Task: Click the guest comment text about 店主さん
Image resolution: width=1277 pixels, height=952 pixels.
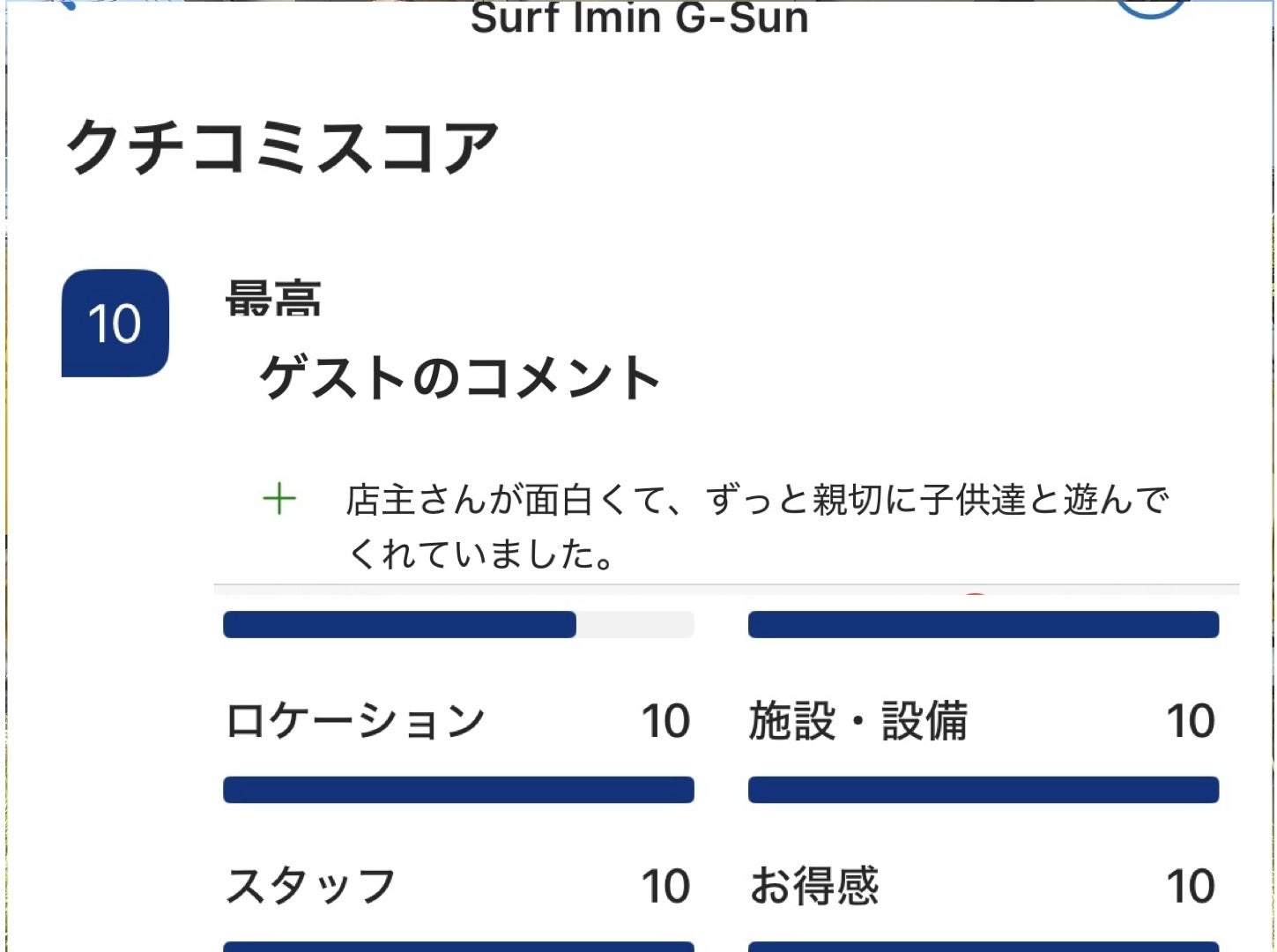Action: click(756, 526)
